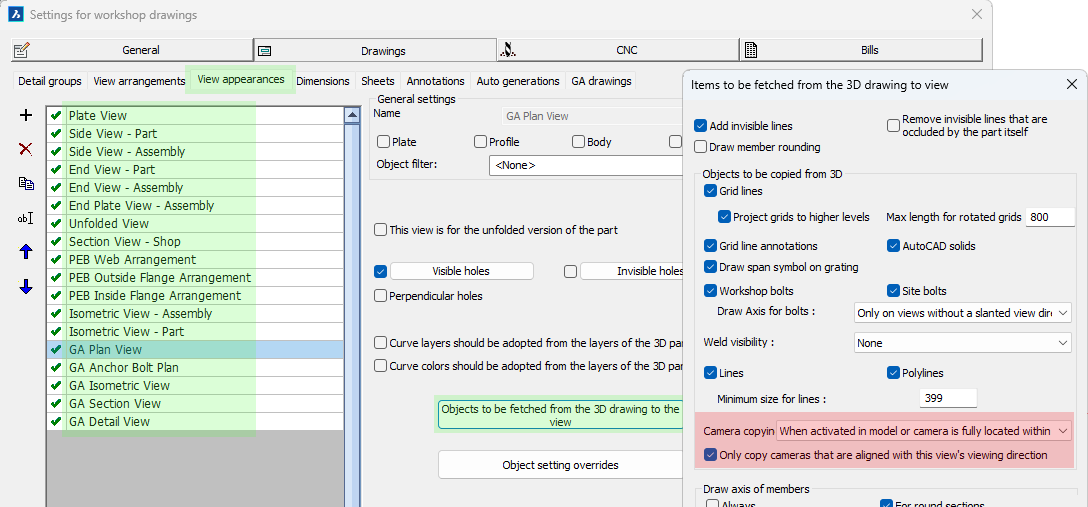Move the selected view down with the blue arrow
This screenshot has width=1088, height=507.
click(x=26, y=287)
